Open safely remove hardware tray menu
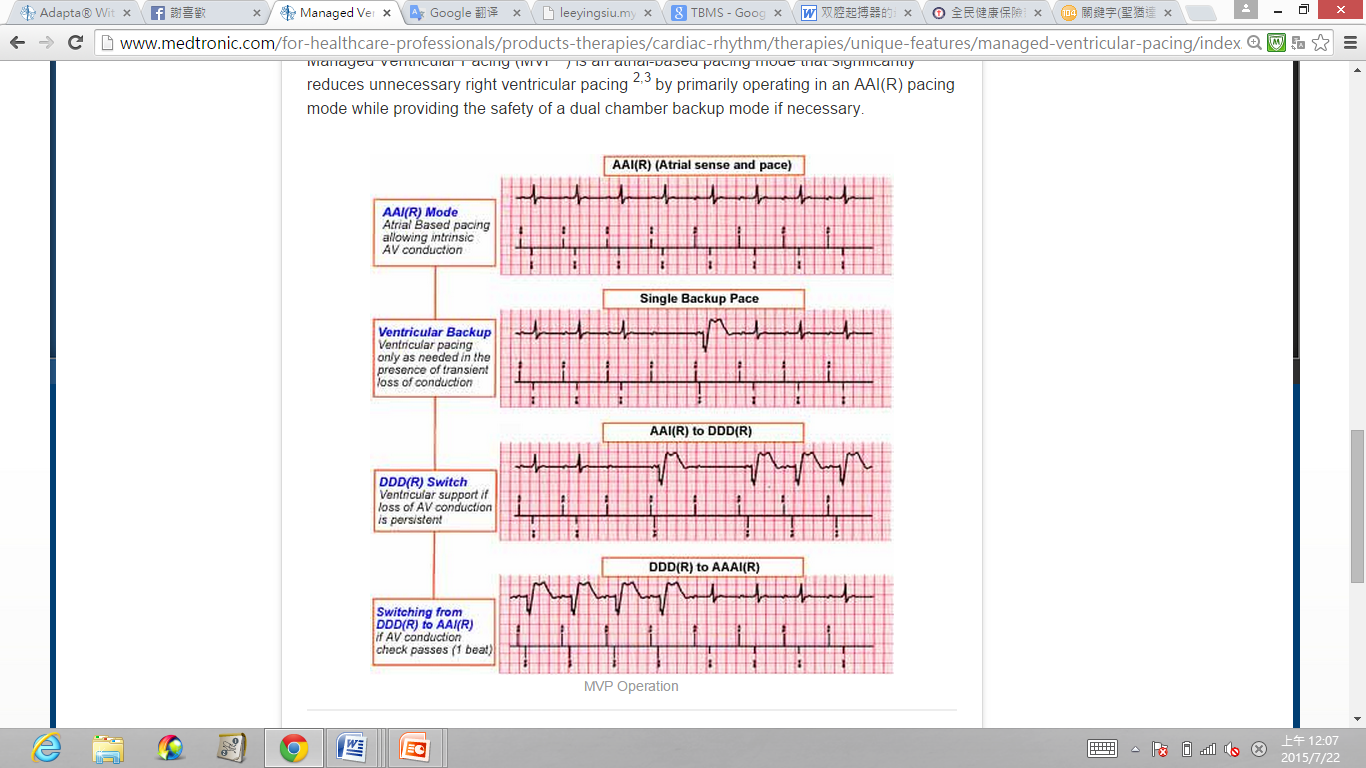This screenshot has width=1366, height=768. coord(1258,749)
